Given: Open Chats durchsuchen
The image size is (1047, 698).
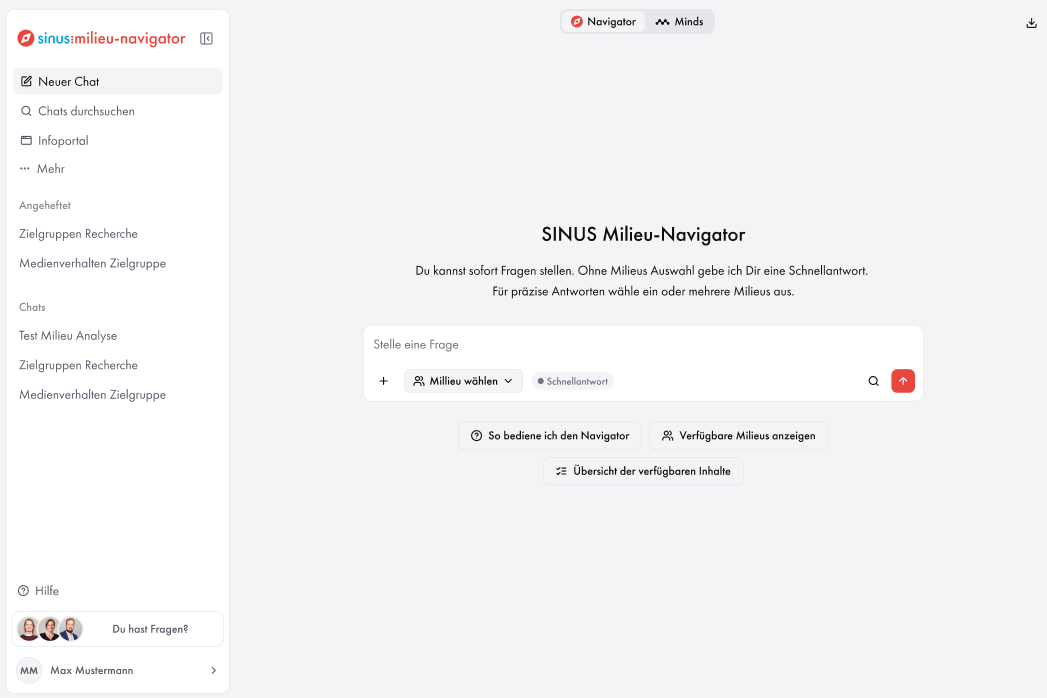Looking at the screenshot, I should pyautogui.click(x=118, y=111).
